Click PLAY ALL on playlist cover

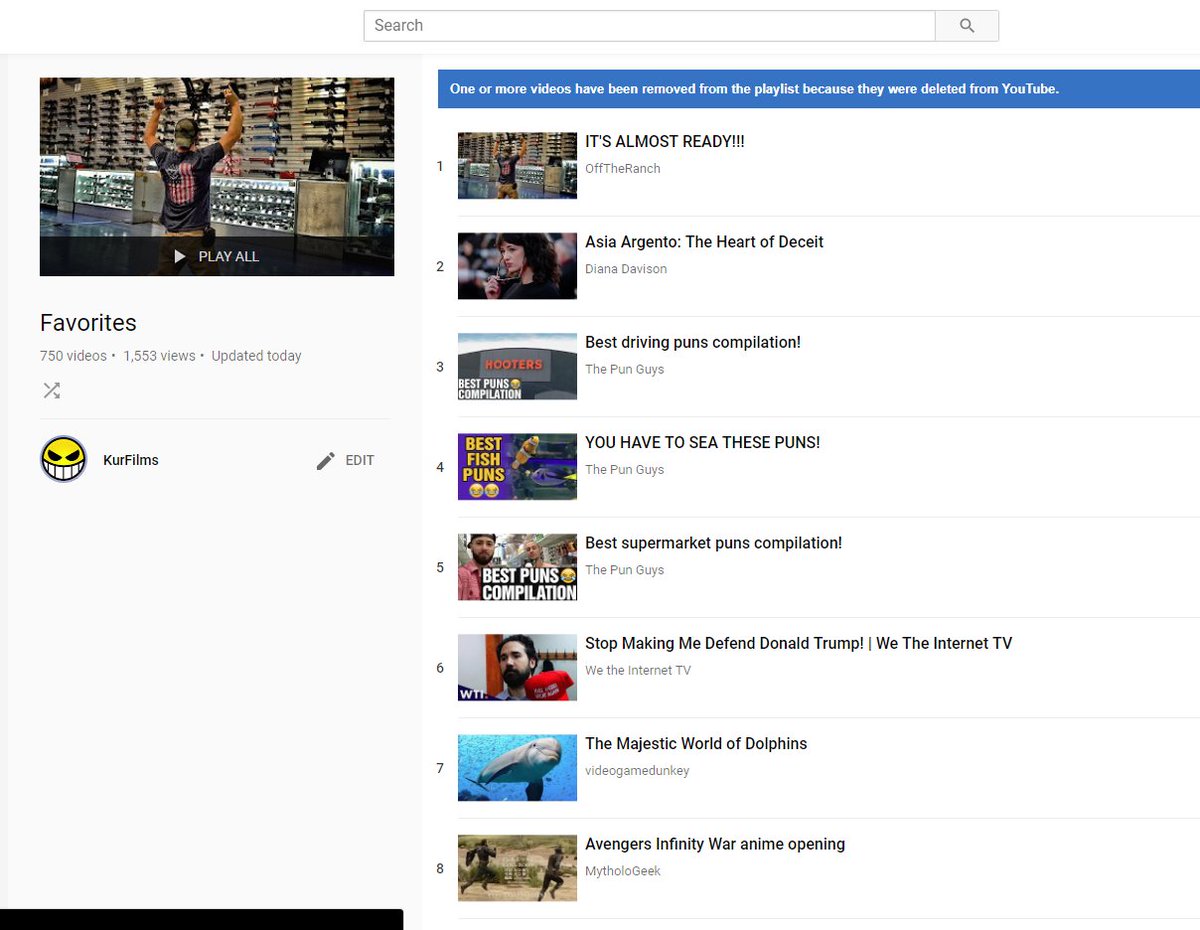point(217,257)
